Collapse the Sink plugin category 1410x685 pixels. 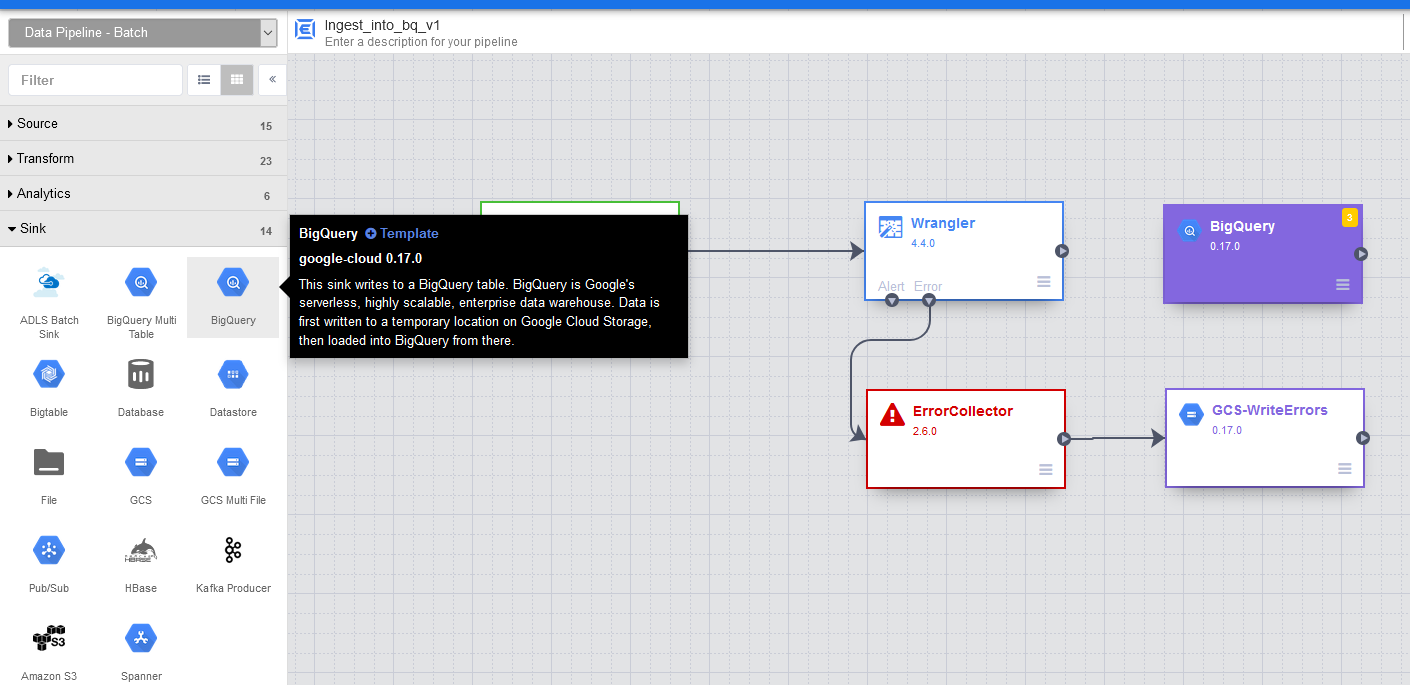tap(143, 229)
